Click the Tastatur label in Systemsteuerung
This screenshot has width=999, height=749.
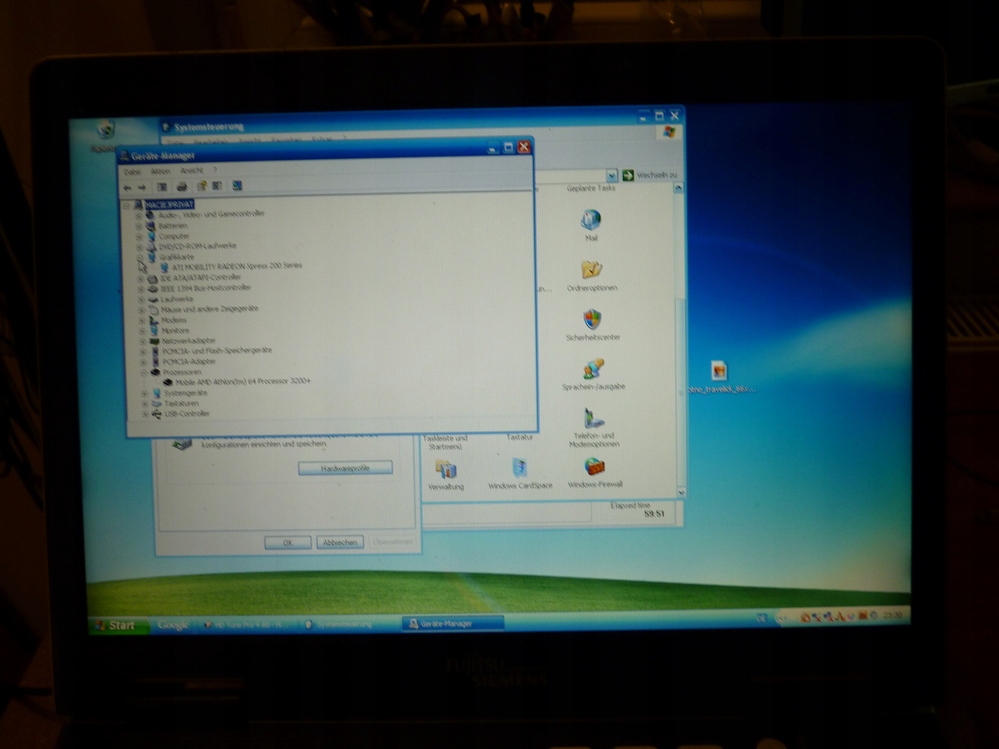coord(519,438)
